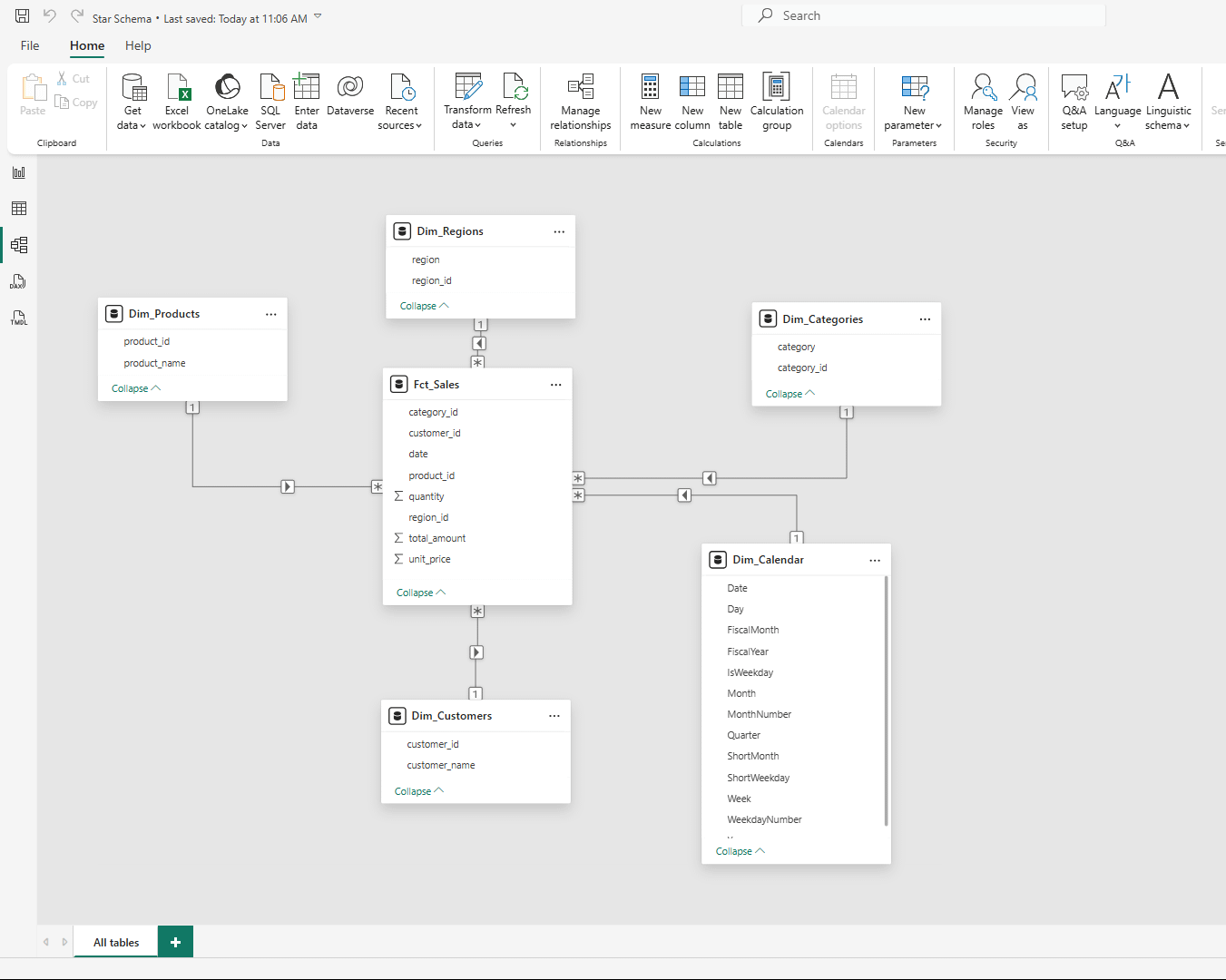This screenshot has height=980, width=1226.
Task: Switch to Table view in sidebar
Action: point(19,209)
